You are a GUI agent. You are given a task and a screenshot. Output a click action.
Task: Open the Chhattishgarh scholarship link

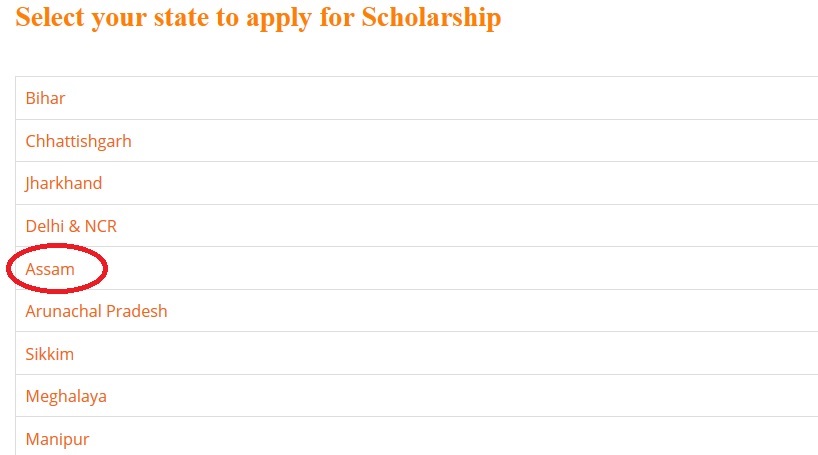[x=78, y=141]
